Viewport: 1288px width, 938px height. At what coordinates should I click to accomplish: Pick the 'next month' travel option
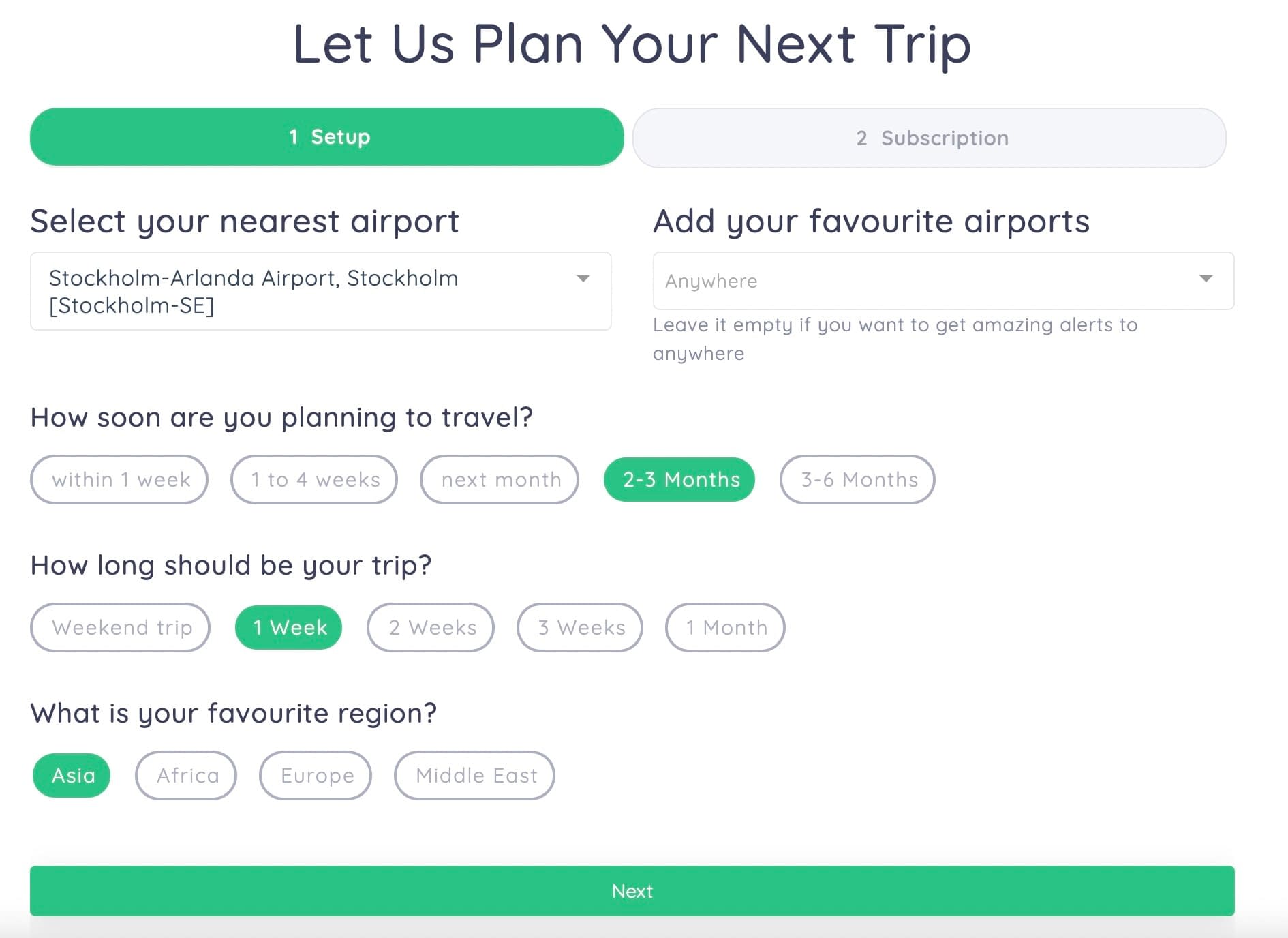point(500,479)
